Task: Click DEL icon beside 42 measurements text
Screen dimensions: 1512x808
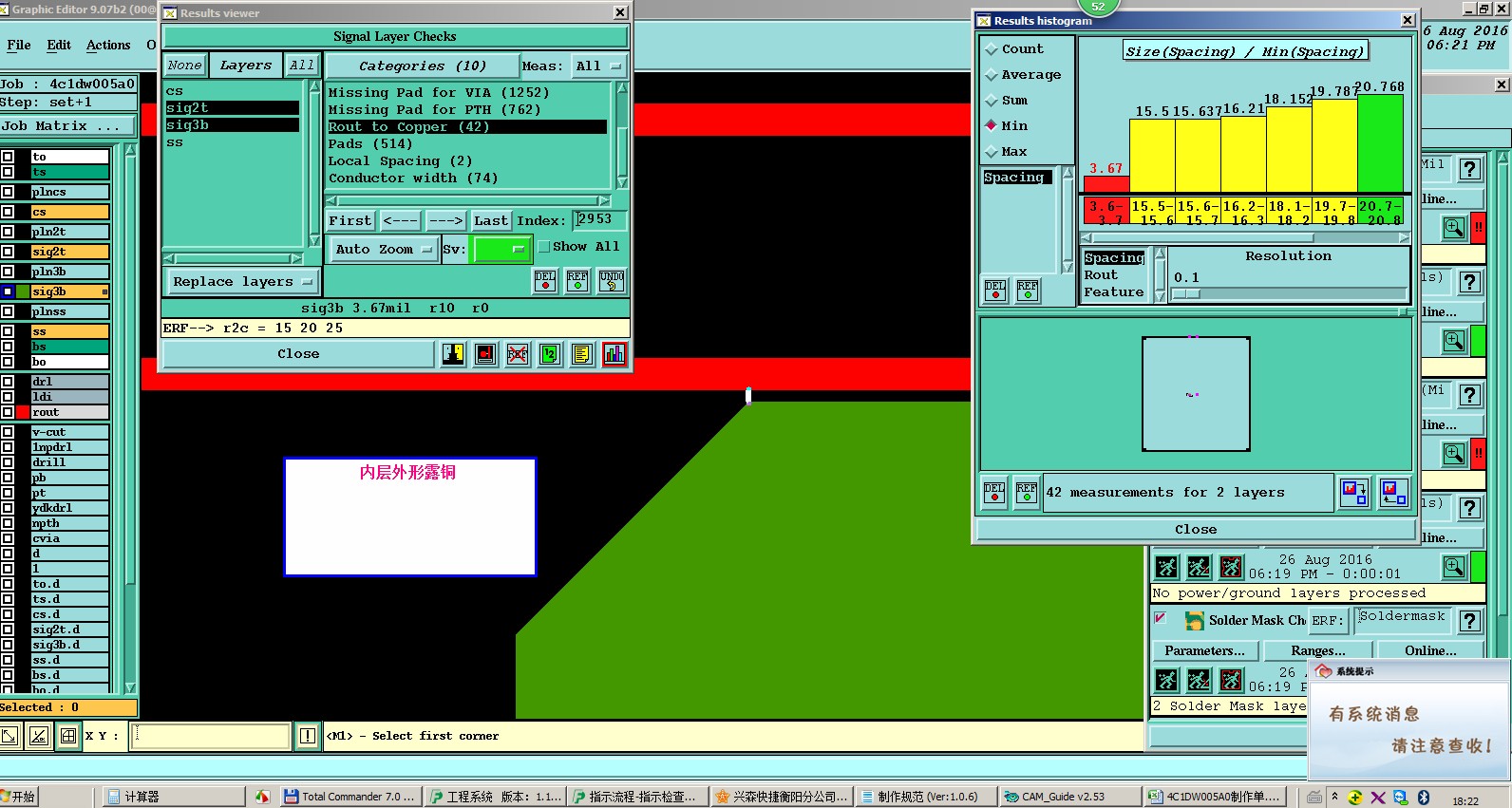Action: click(994, 492)
